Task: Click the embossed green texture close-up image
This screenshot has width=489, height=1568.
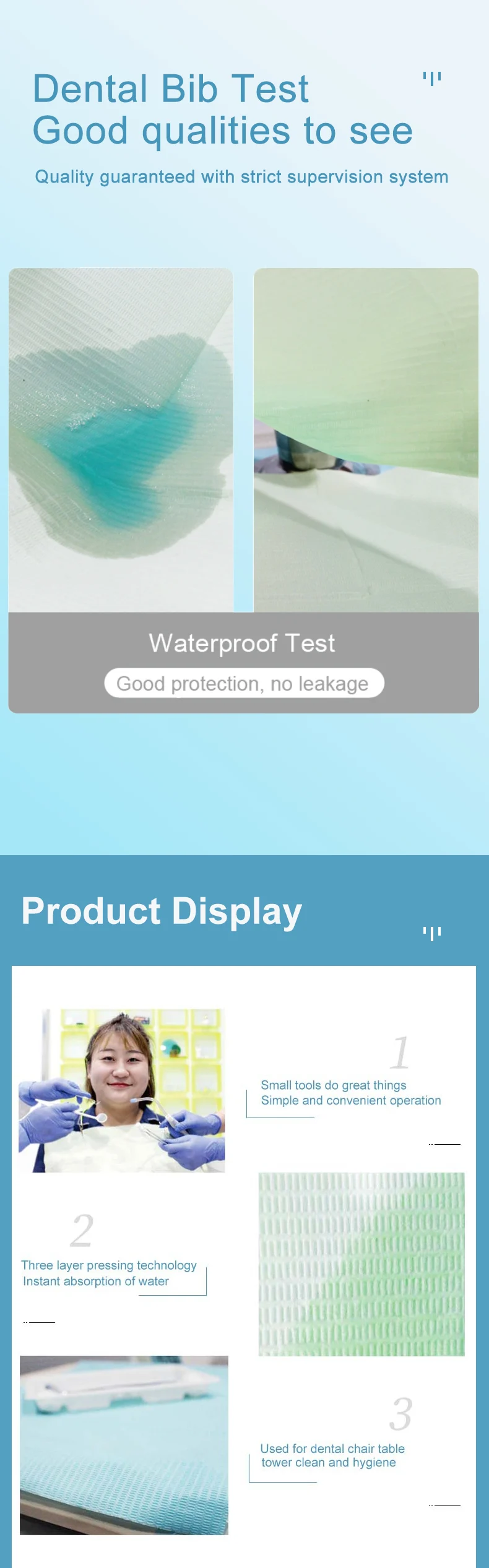Action: tap(361, 1264)
